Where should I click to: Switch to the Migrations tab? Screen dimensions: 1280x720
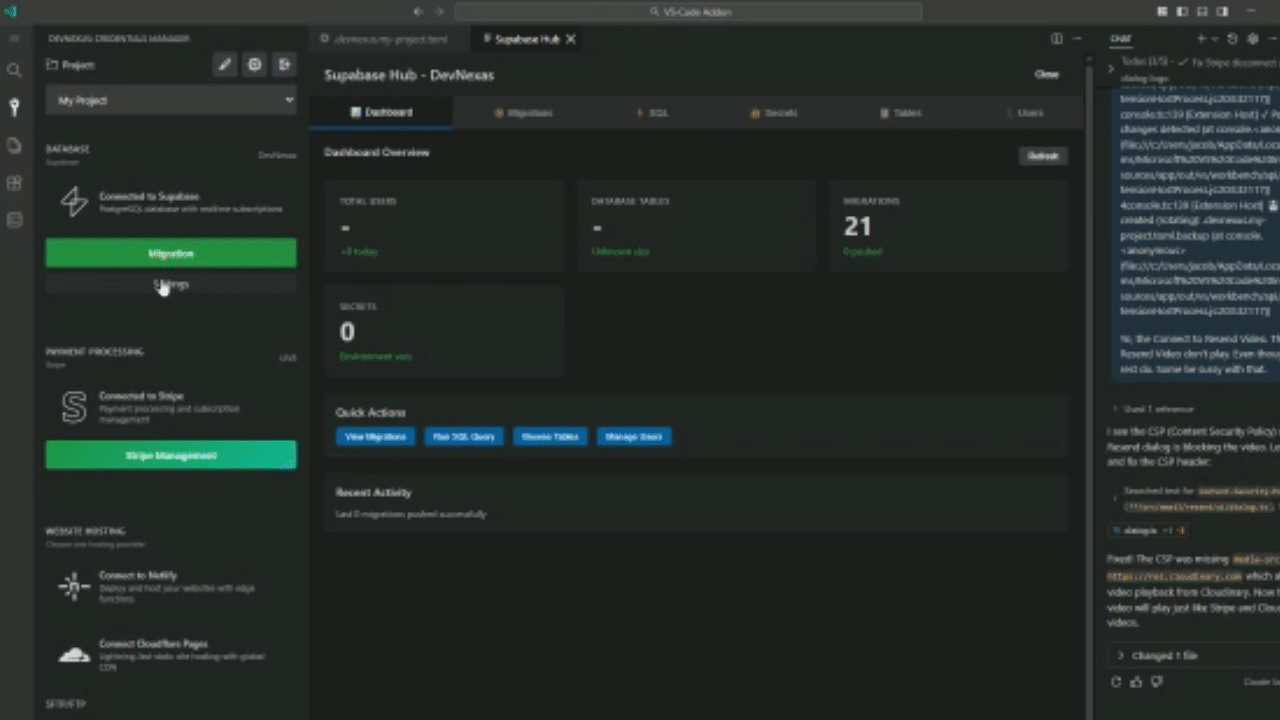tap(523, 113)
